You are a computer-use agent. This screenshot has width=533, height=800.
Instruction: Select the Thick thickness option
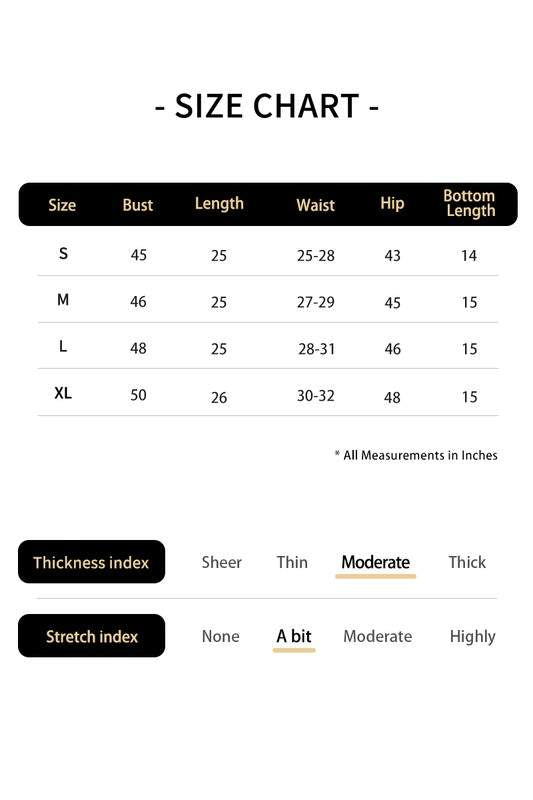[x=467, y=562]
